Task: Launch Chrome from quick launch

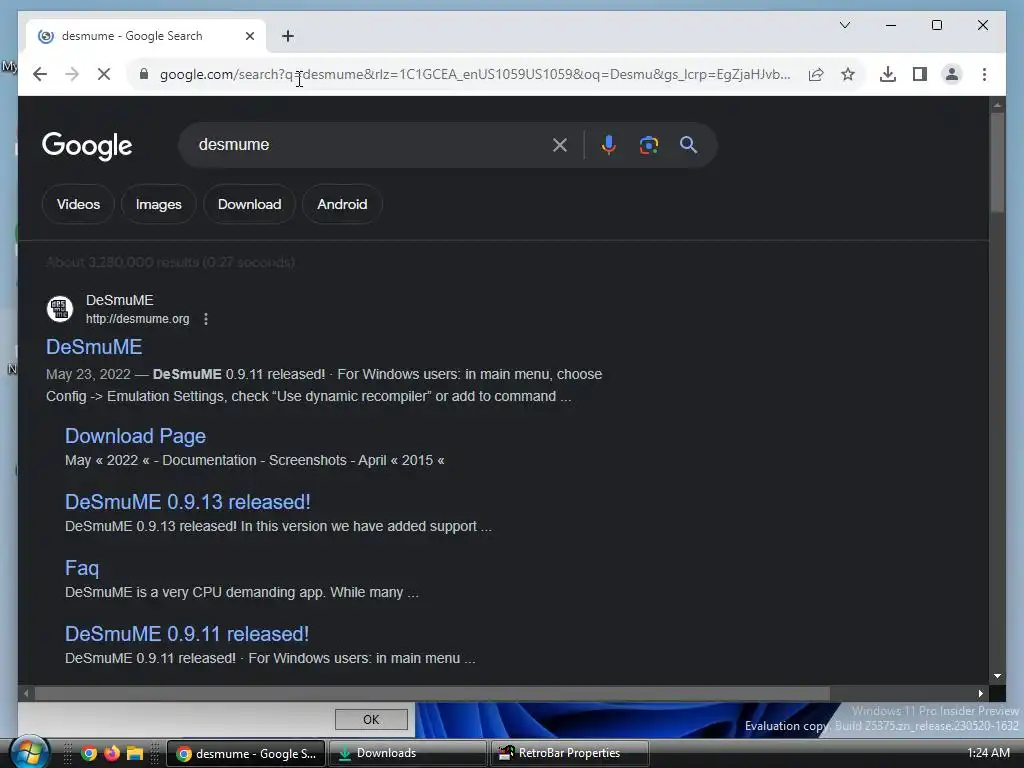Action: (x=89, y=754)
